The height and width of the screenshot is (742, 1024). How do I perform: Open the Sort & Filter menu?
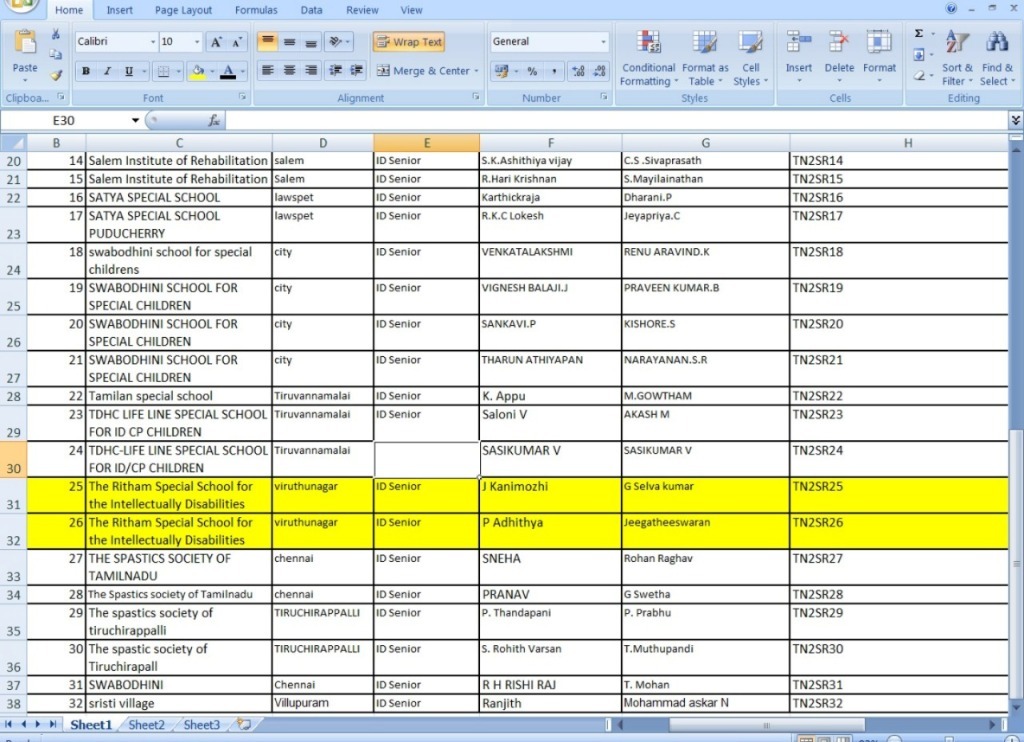pos(957,59)
